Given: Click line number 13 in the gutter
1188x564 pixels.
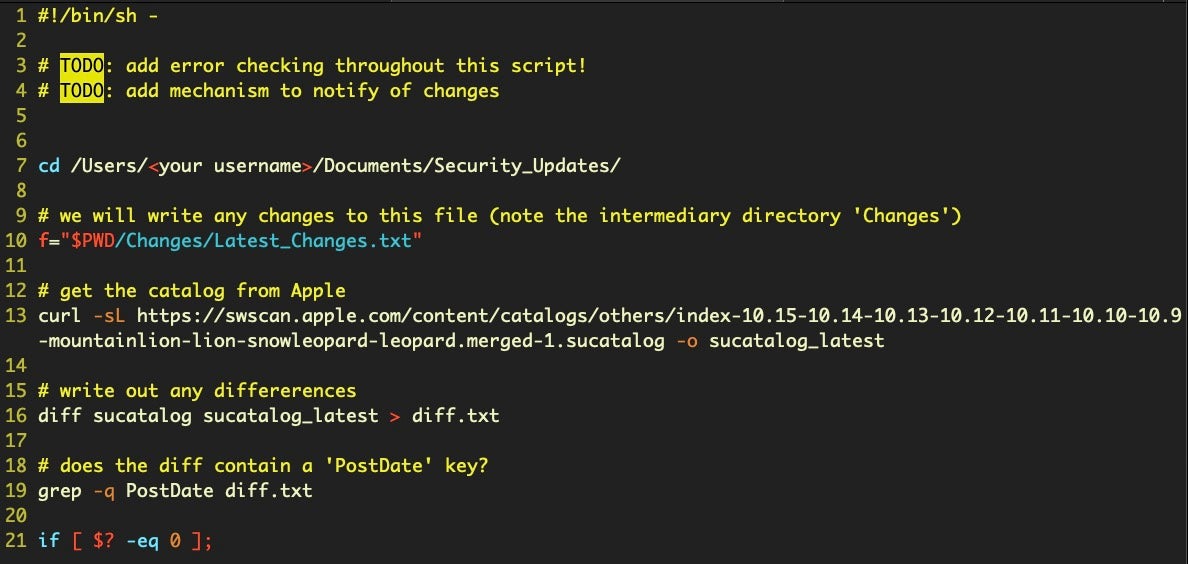Looking at the screenshot, I should pos(15,316).
